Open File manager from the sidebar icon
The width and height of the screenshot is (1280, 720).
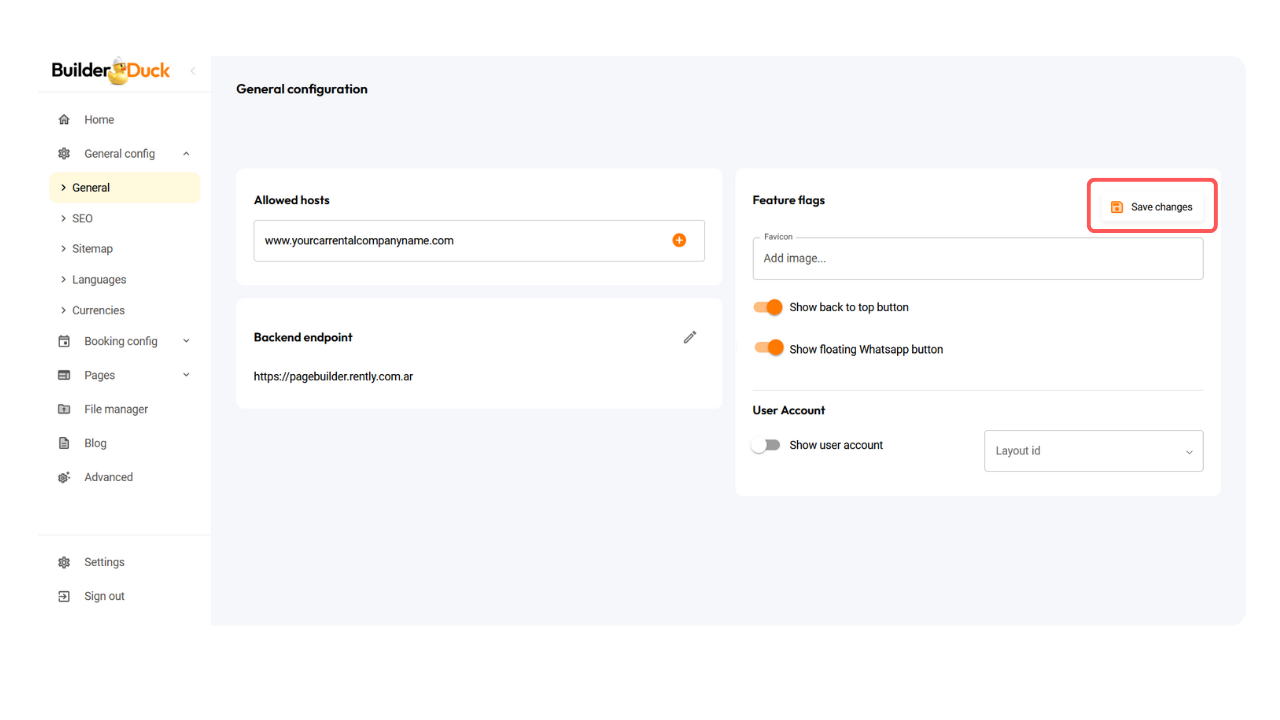point(64,409)
